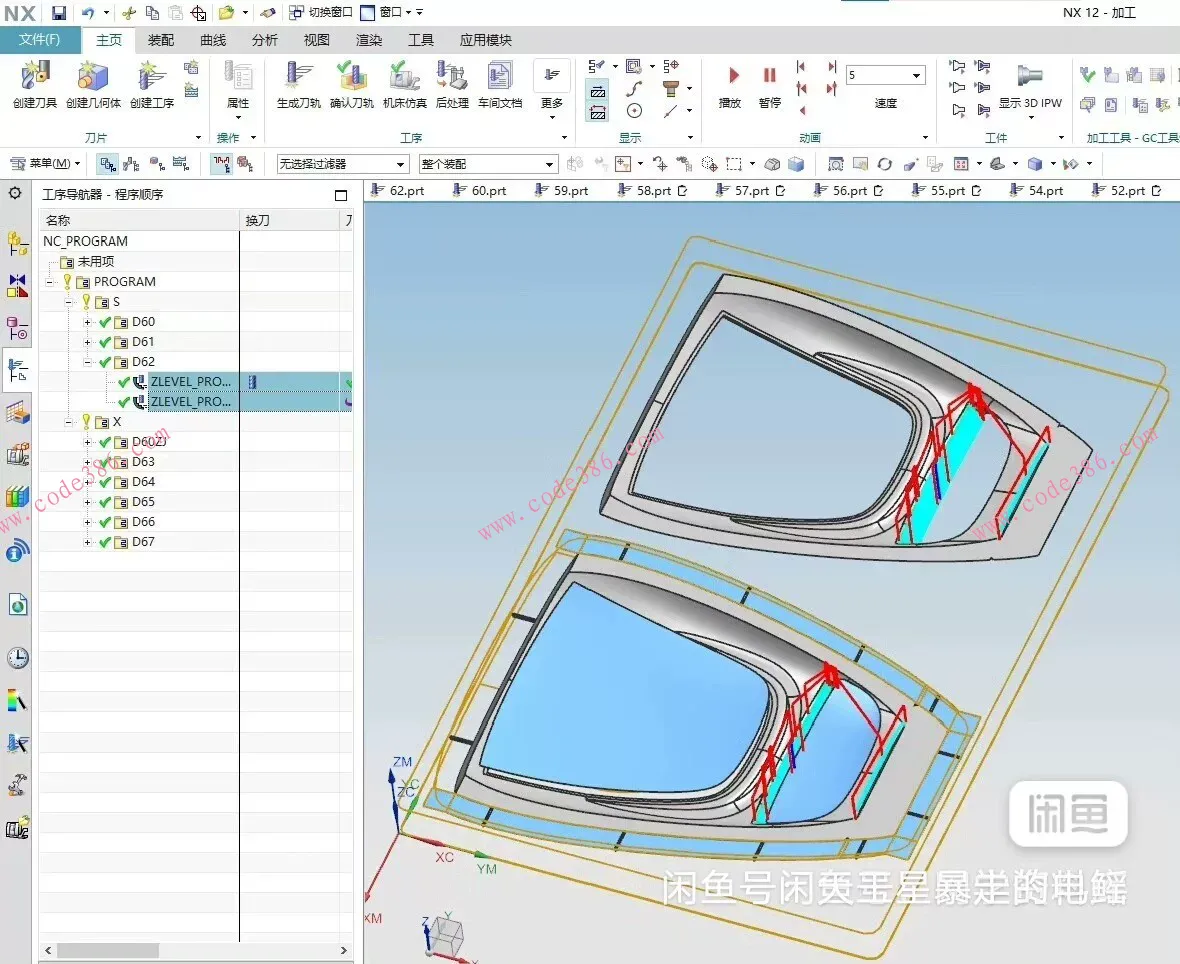Click the 创建几何体 (Create Geometry) icon

coord(92,78)
